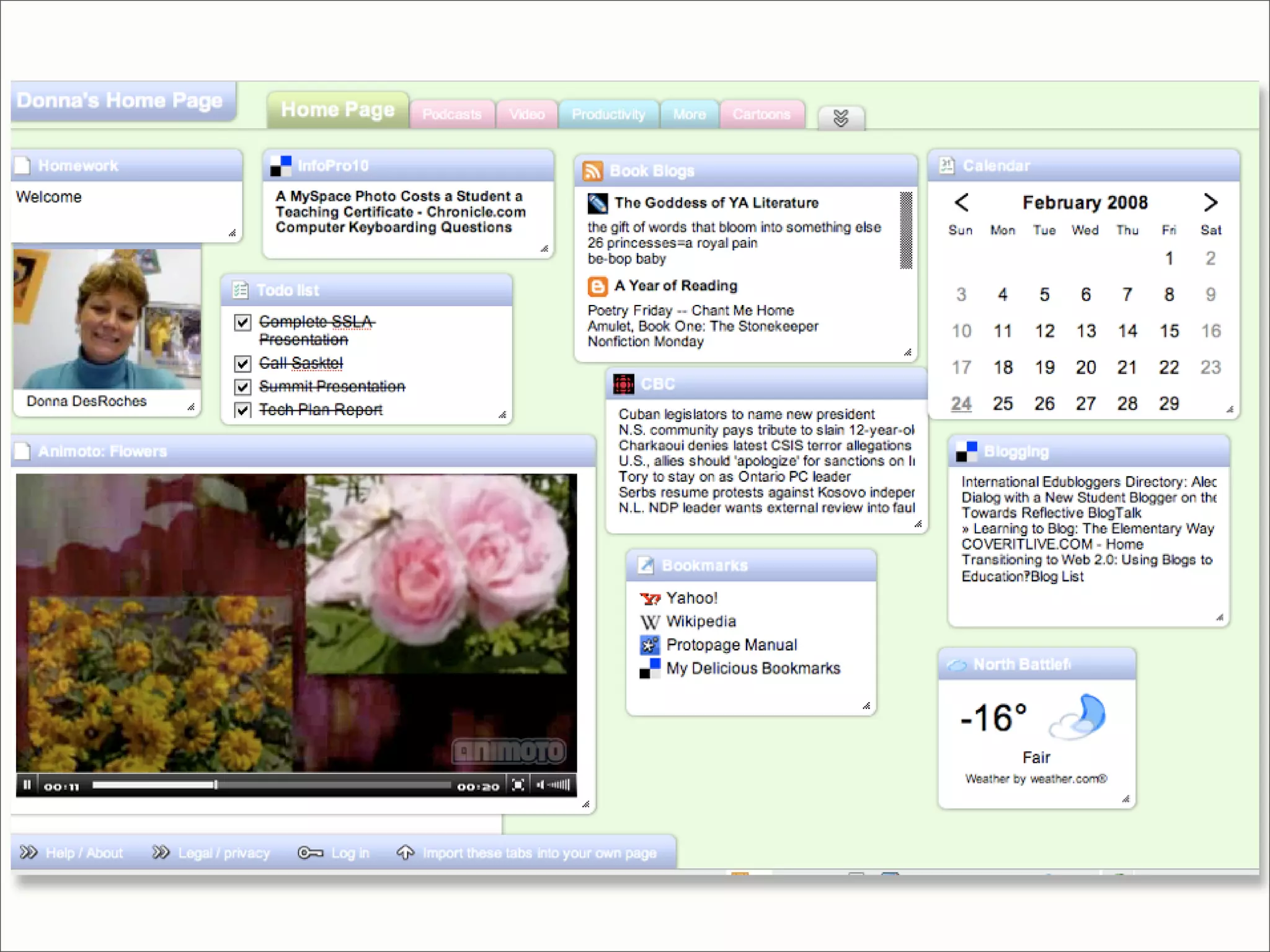Click the Protopage Manual bookmark icon

click(650, 645)
